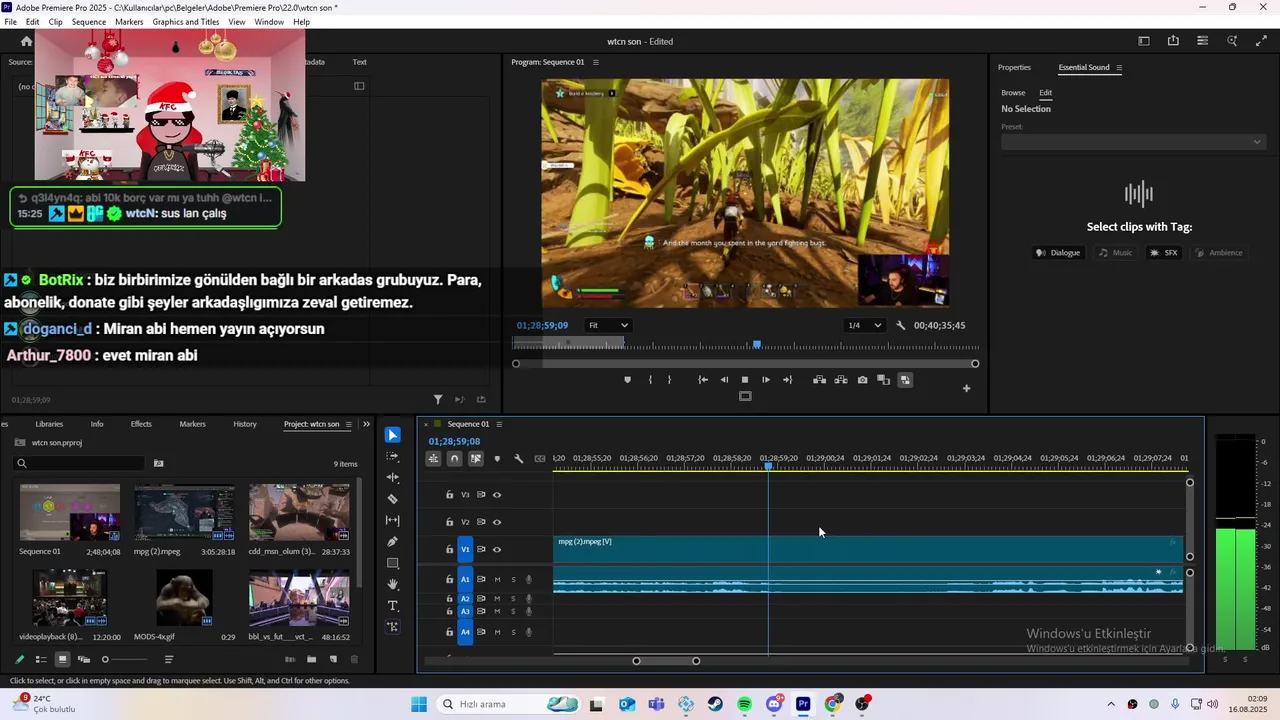Expand hidden panels overflow chevron
1280x720 pixels.
[367, 424]
